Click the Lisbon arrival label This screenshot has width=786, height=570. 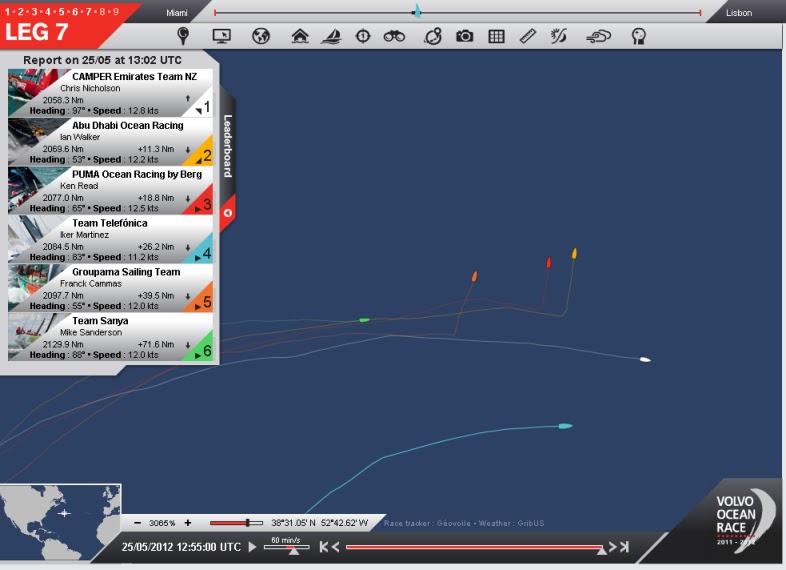pyautogui.click(x=739, y=13)
